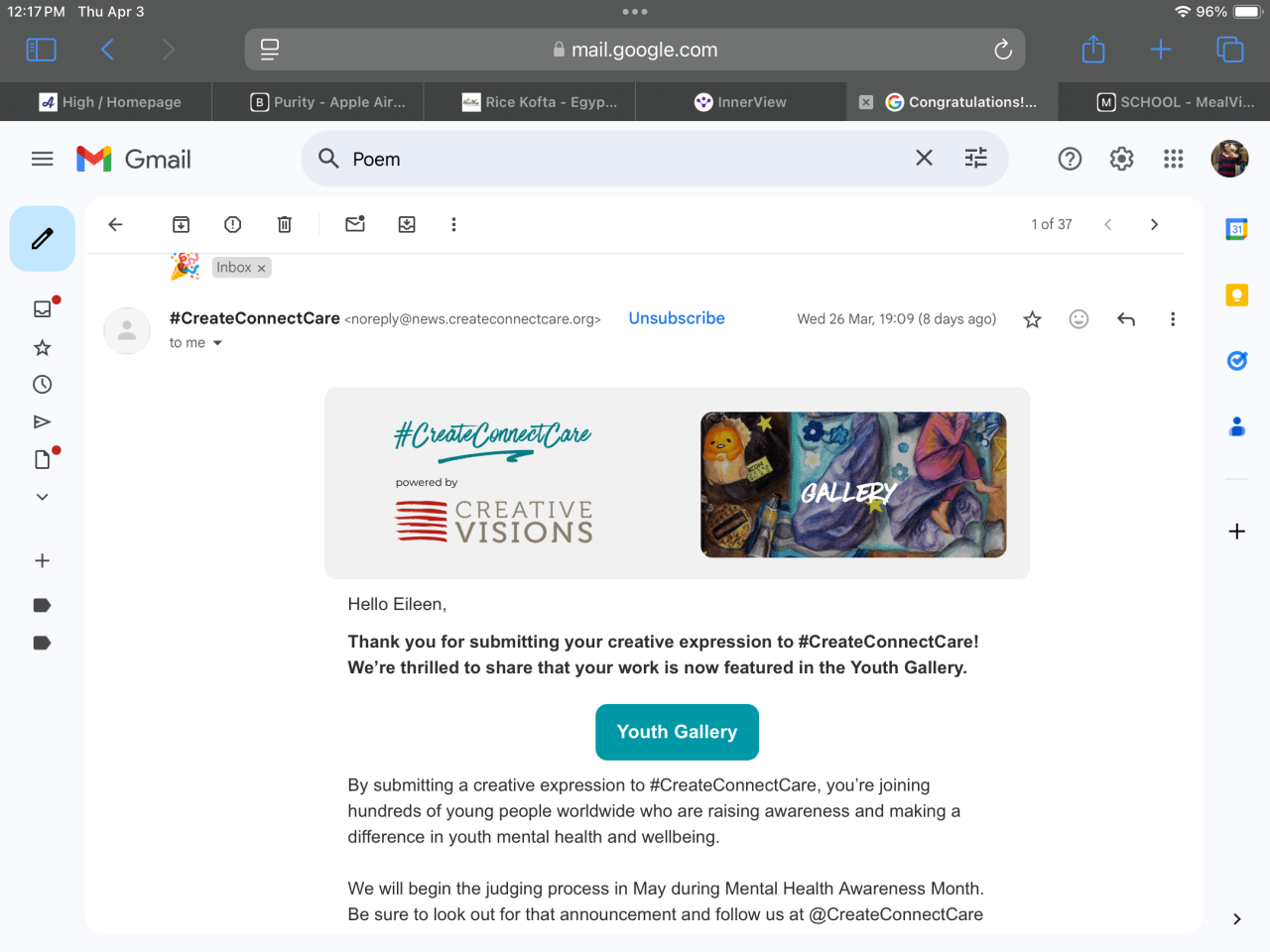This screenshot has width=1270, height=952.
Task: Open the Youth Gallery button
Action: tap(677, 732)
